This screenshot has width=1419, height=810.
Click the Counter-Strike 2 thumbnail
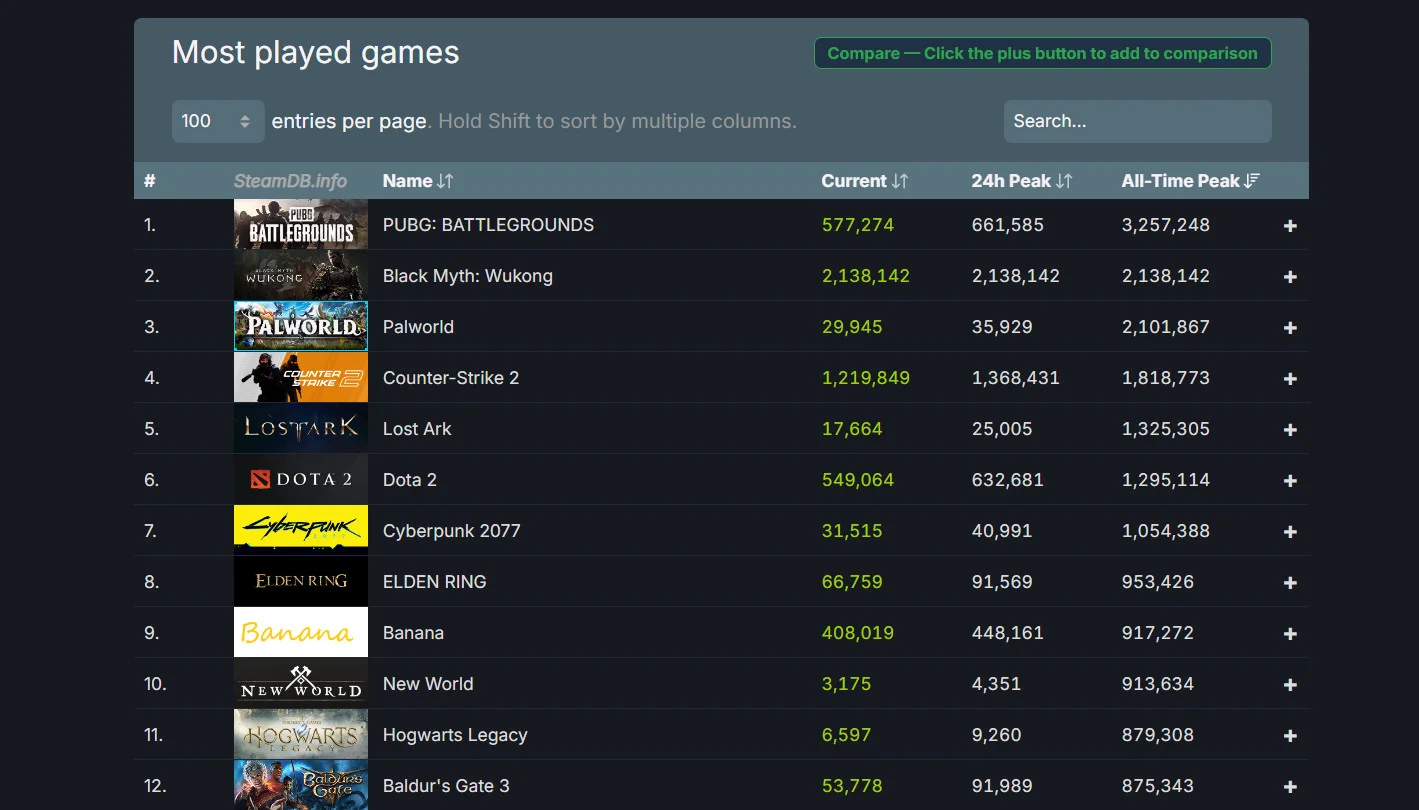(x=301, y=377)
